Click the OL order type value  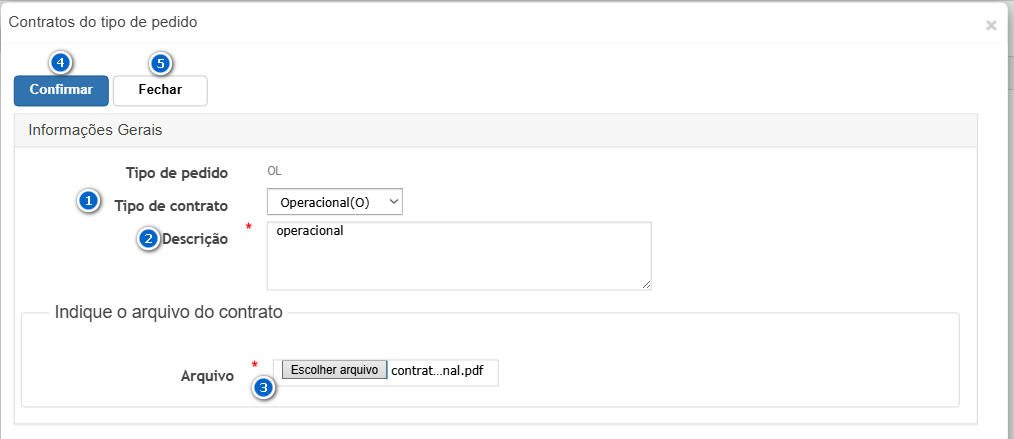[x=274, y=171]
